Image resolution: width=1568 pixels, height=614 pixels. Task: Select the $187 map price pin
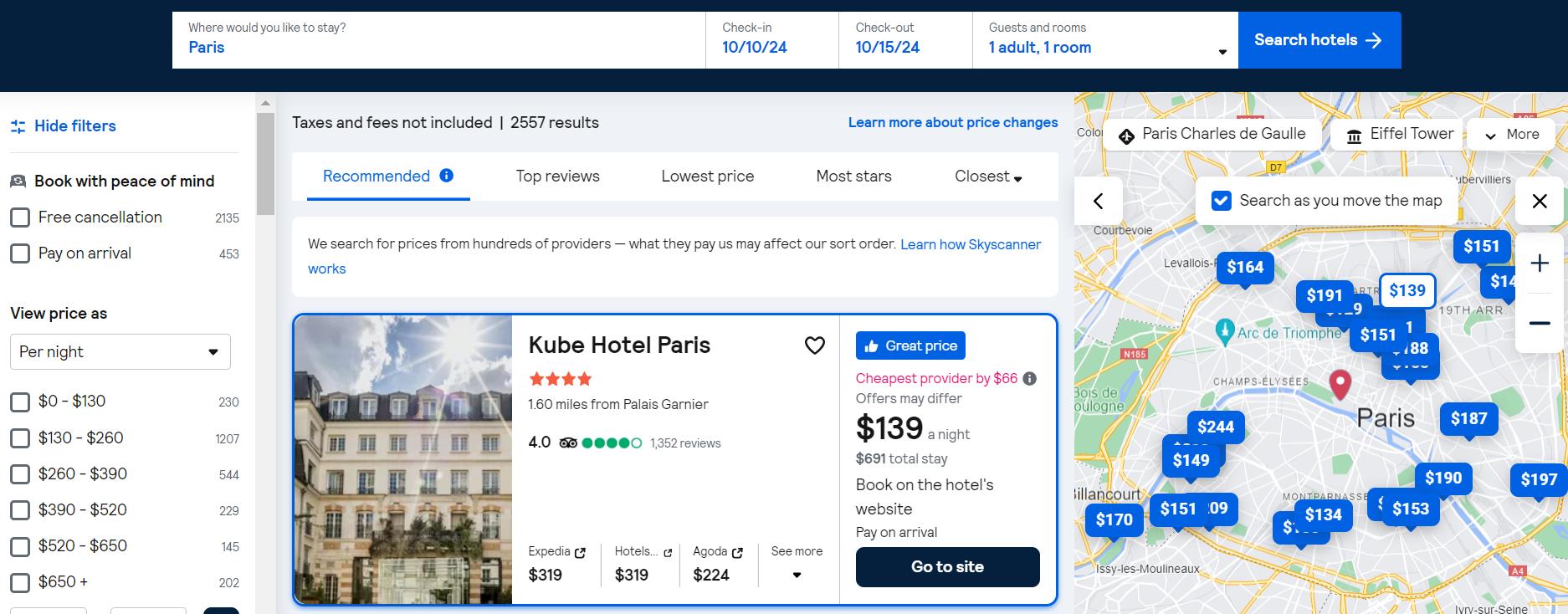1468,419
